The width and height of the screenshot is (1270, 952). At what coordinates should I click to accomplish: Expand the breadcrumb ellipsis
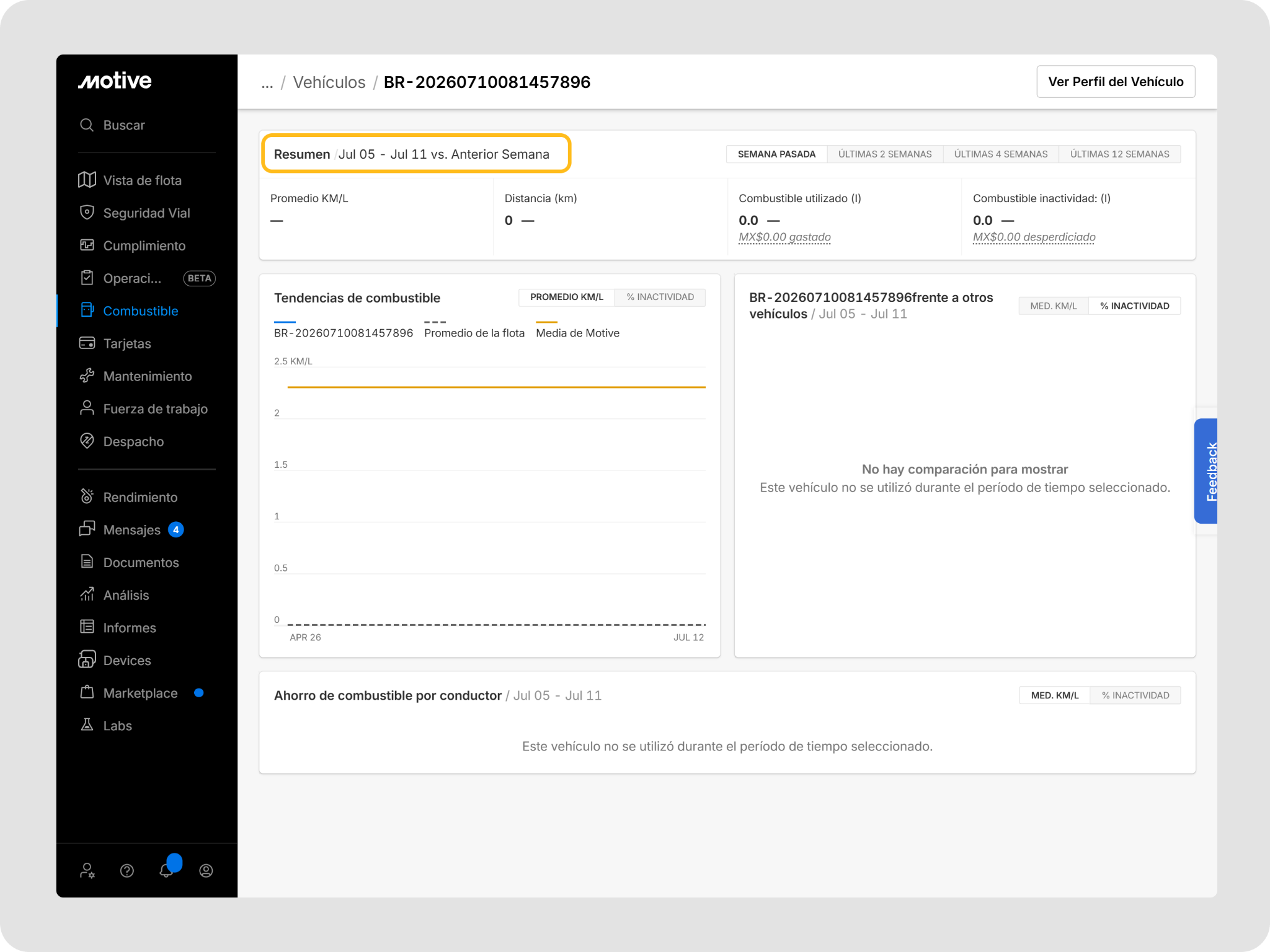pos(267,83)
